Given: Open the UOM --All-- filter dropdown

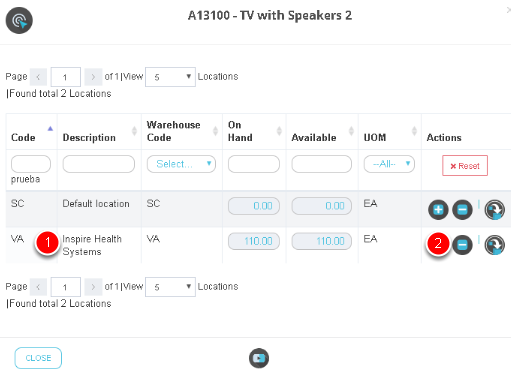Looking at the screenshot, I should [x=389, y=164].
